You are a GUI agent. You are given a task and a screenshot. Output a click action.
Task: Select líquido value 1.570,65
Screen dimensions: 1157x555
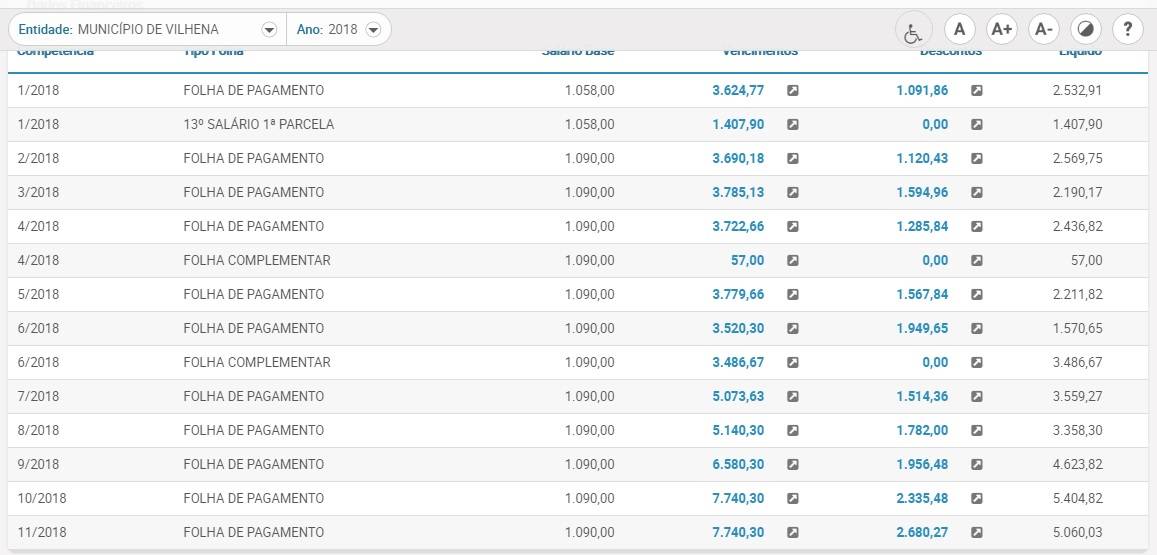coord(1077,328)
